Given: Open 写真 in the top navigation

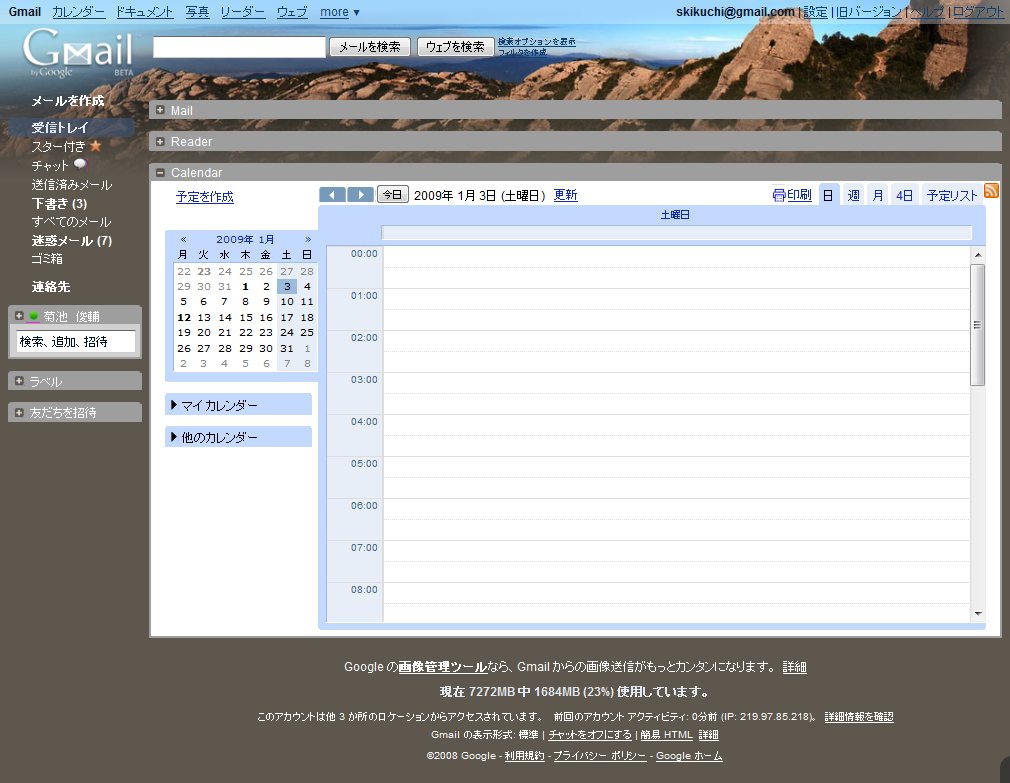Looking at the screenshot, I should [197, 12].
